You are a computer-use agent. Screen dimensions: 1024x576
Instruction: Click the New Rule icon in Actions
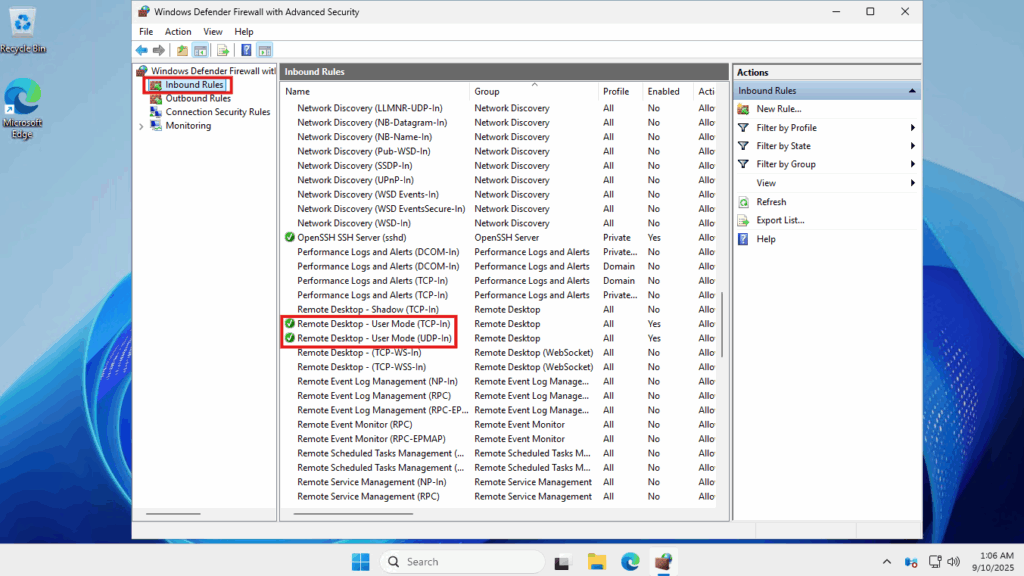coord(743,109)
